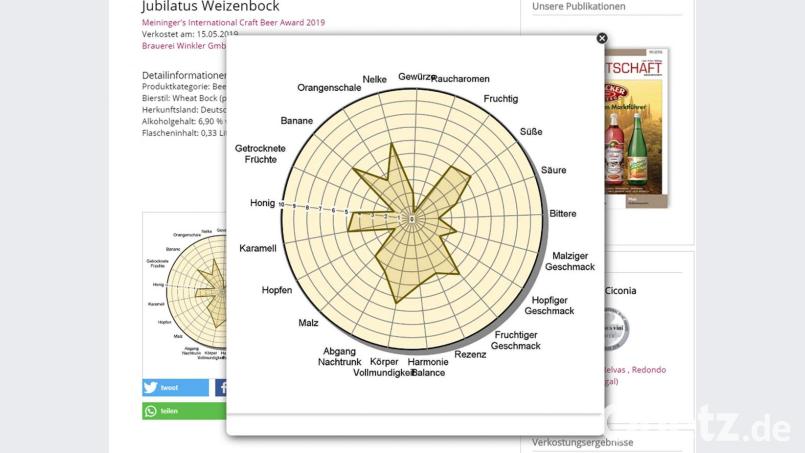This screenshot has width=805, height=453.
Task: Click the Twitter bird icon
Action: [x=150, y=387]
